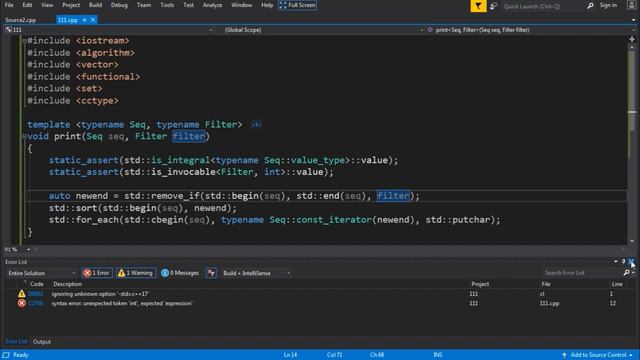This screenshot has width=640, height=360.
Task: Open the Project menu
Action: (x=71, y=5)
